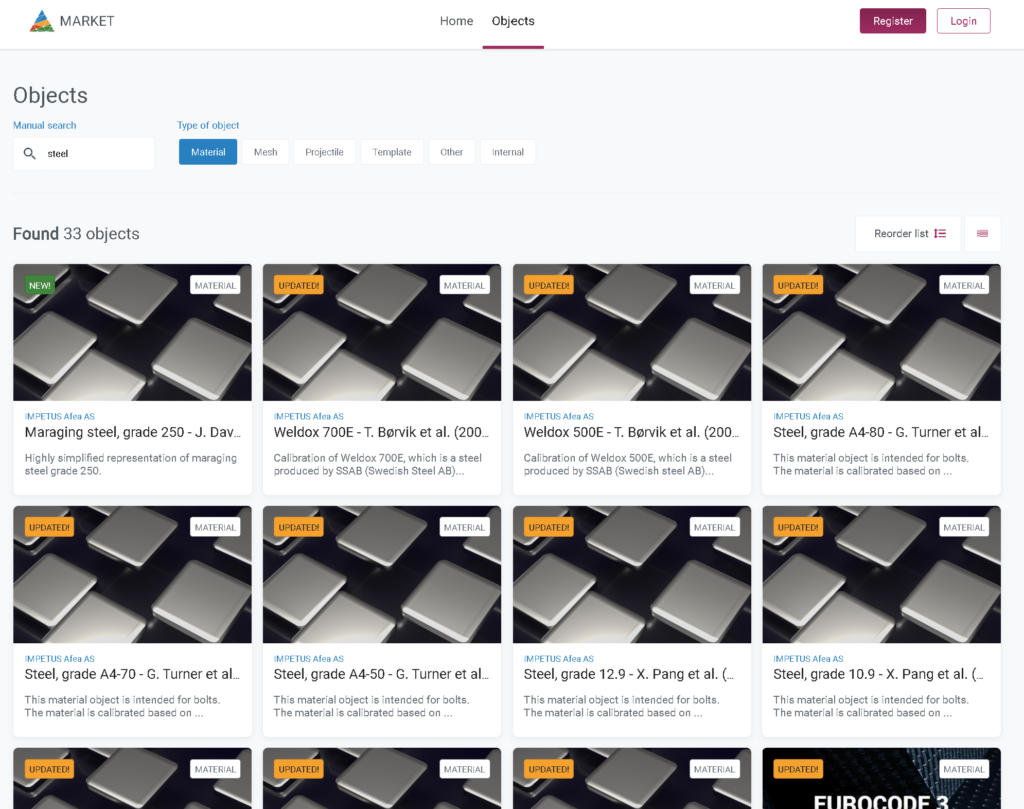Click UPDATED! badge on Weldox 700E card
Viewport: 1024px width, 809px height.
(298, 285)
